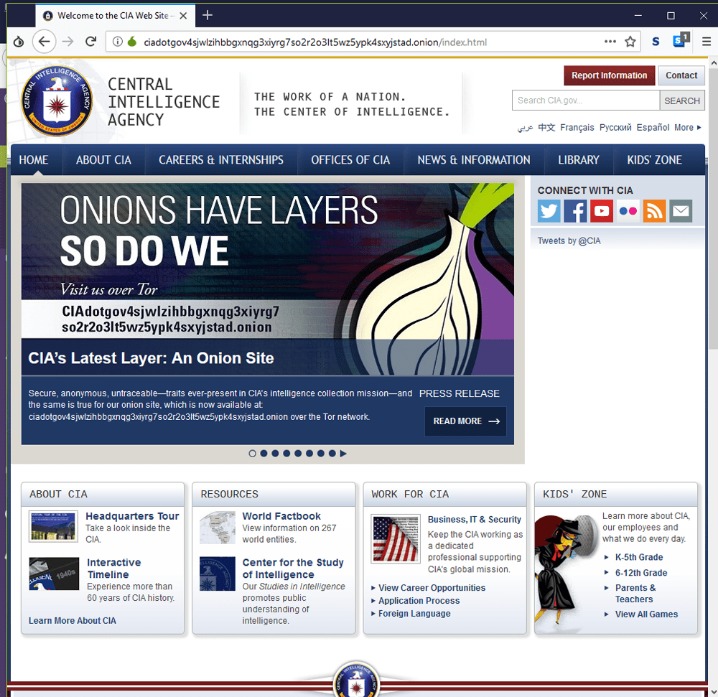Open site information icon in the address bar

(x=118, y=42)
